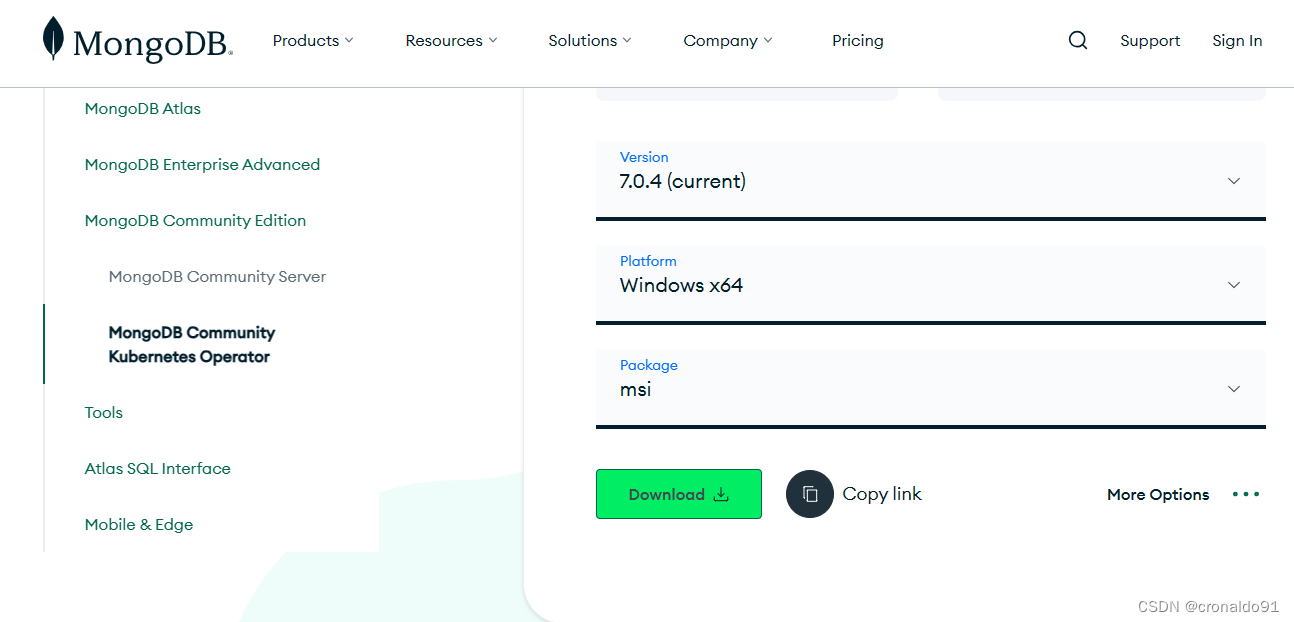Expand the Package msi dropdown
The image size is (1294, 622).
pos(931,388)
